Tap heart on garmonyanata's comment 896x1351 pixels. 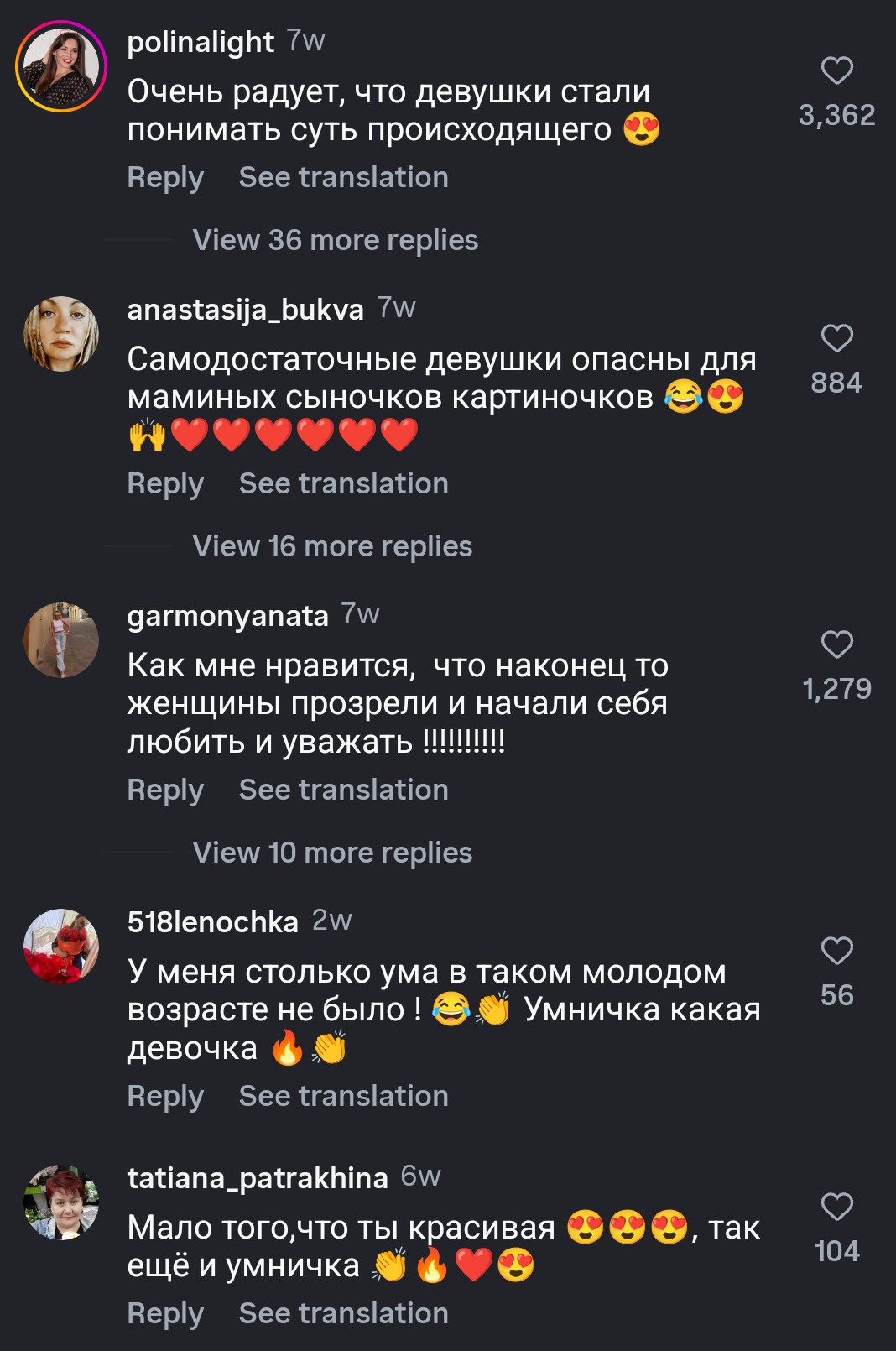pyautogui.click(x=836, y=645)
